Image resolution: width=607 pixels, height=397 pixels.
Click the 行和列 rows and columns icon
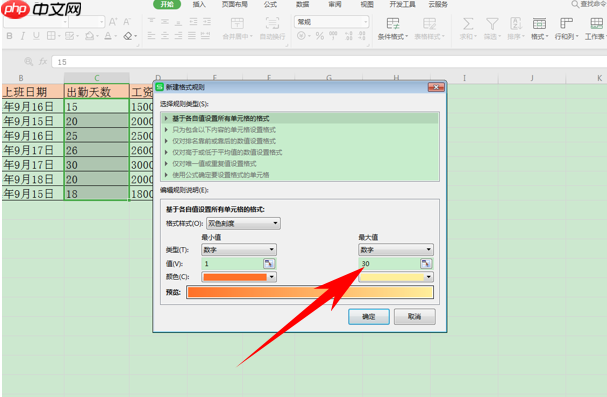[566, 24]
